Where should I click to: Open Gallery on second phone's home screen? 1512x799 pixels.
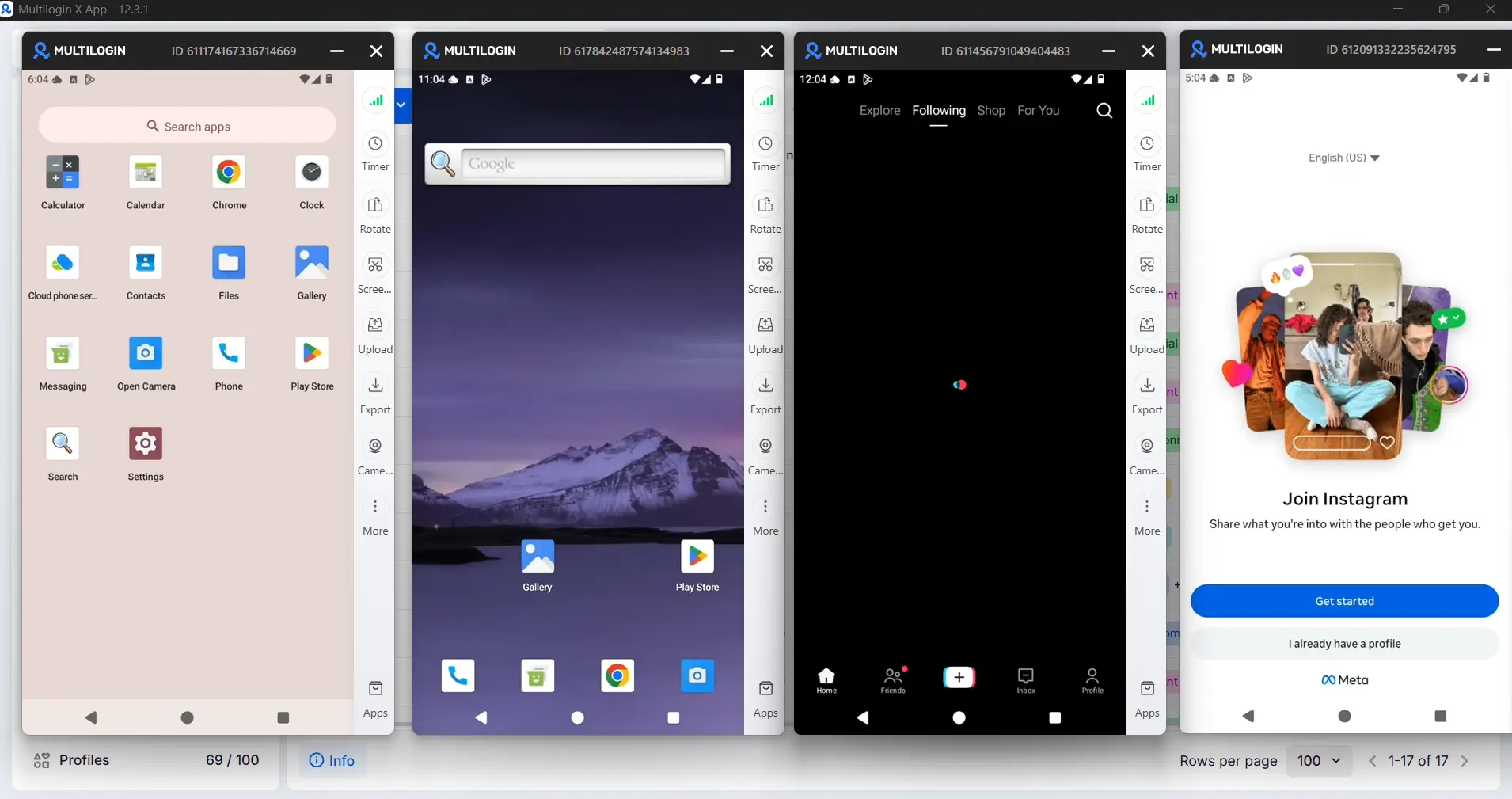(538, 565)
